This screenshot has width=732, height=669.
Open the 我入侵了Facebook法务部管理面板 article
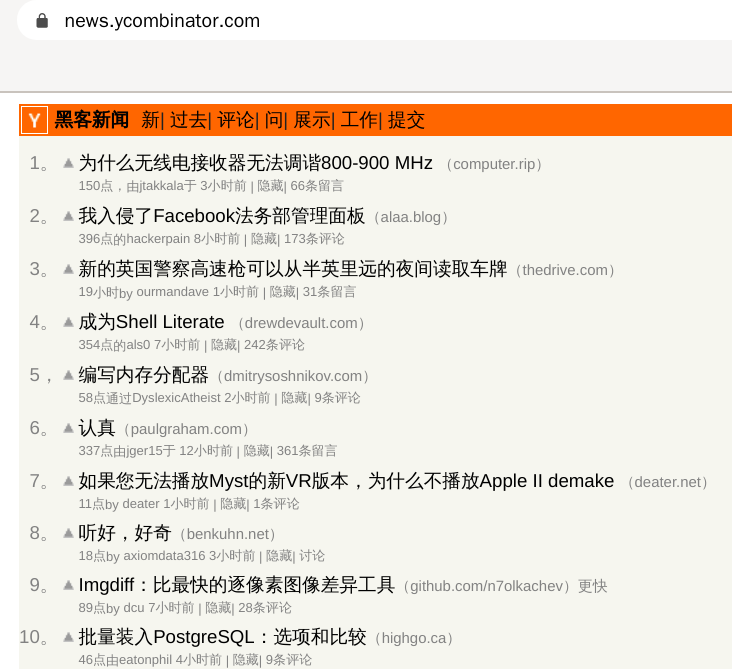(221, 216)
